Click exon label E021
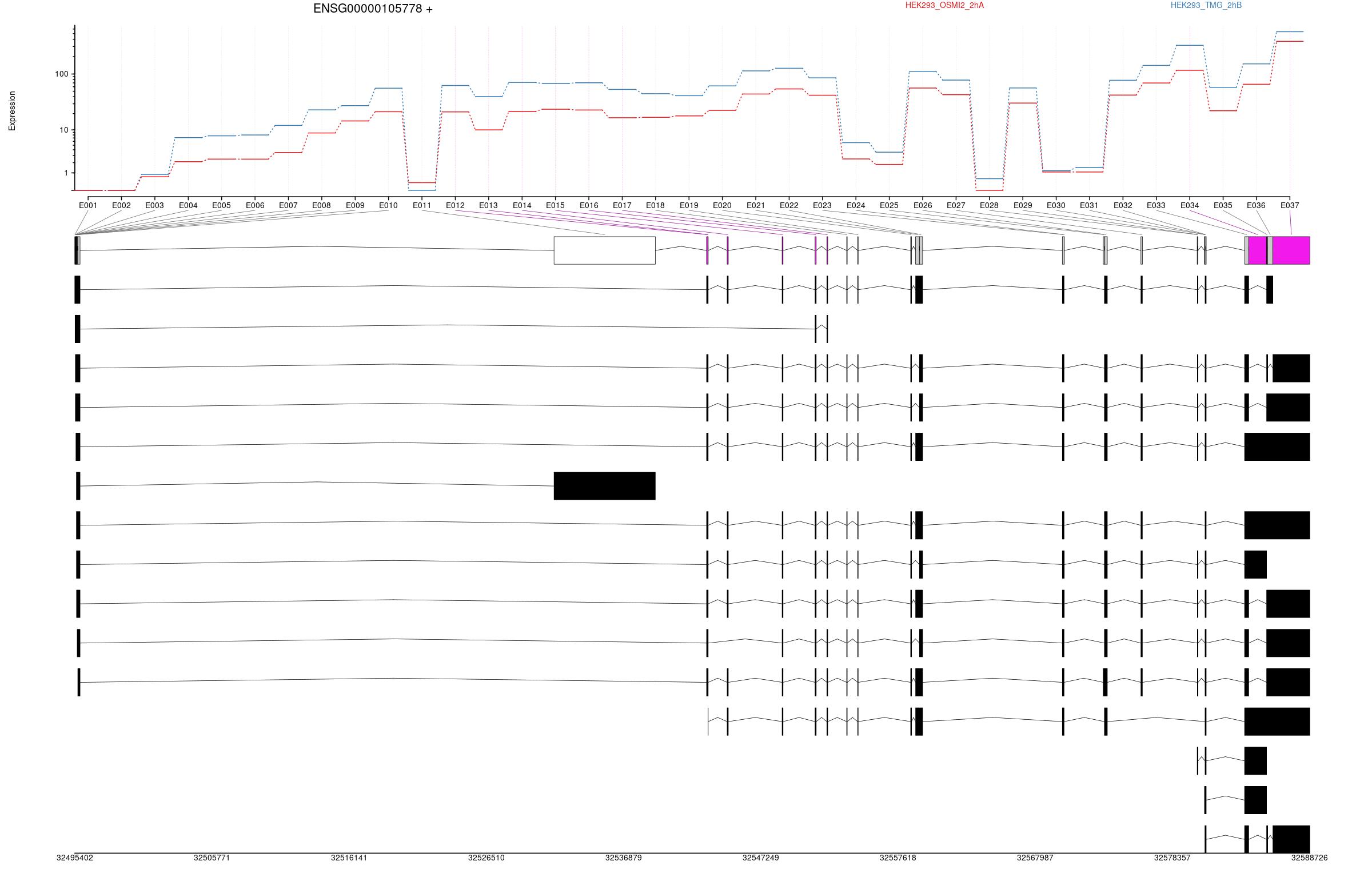 click(x=756, y=205)
